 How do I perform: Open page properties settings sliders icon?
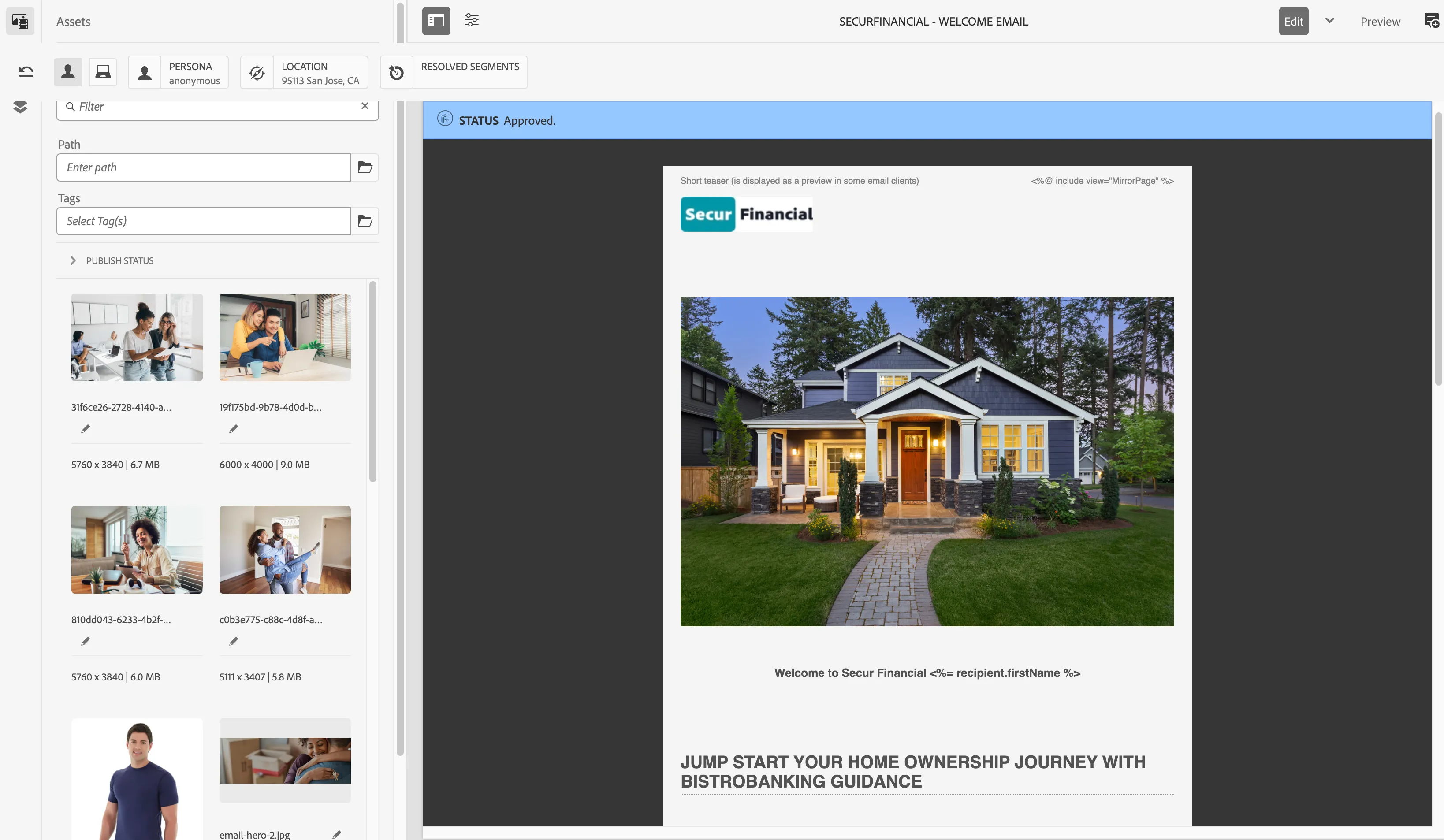pos(471,20)
